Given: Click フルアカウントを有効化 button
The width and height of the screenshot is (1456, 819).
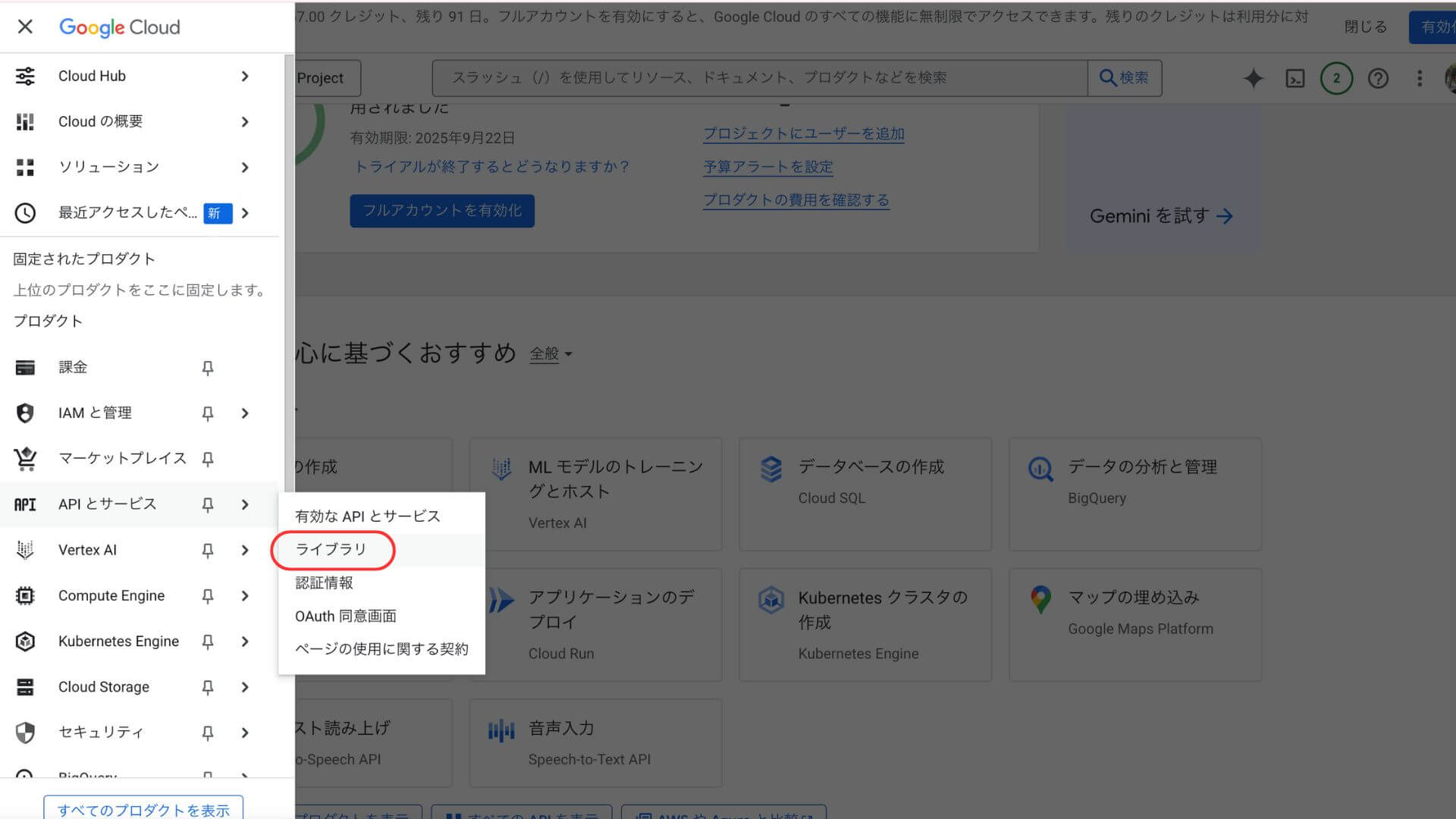Looking at the screenshot, I should 442,211.
